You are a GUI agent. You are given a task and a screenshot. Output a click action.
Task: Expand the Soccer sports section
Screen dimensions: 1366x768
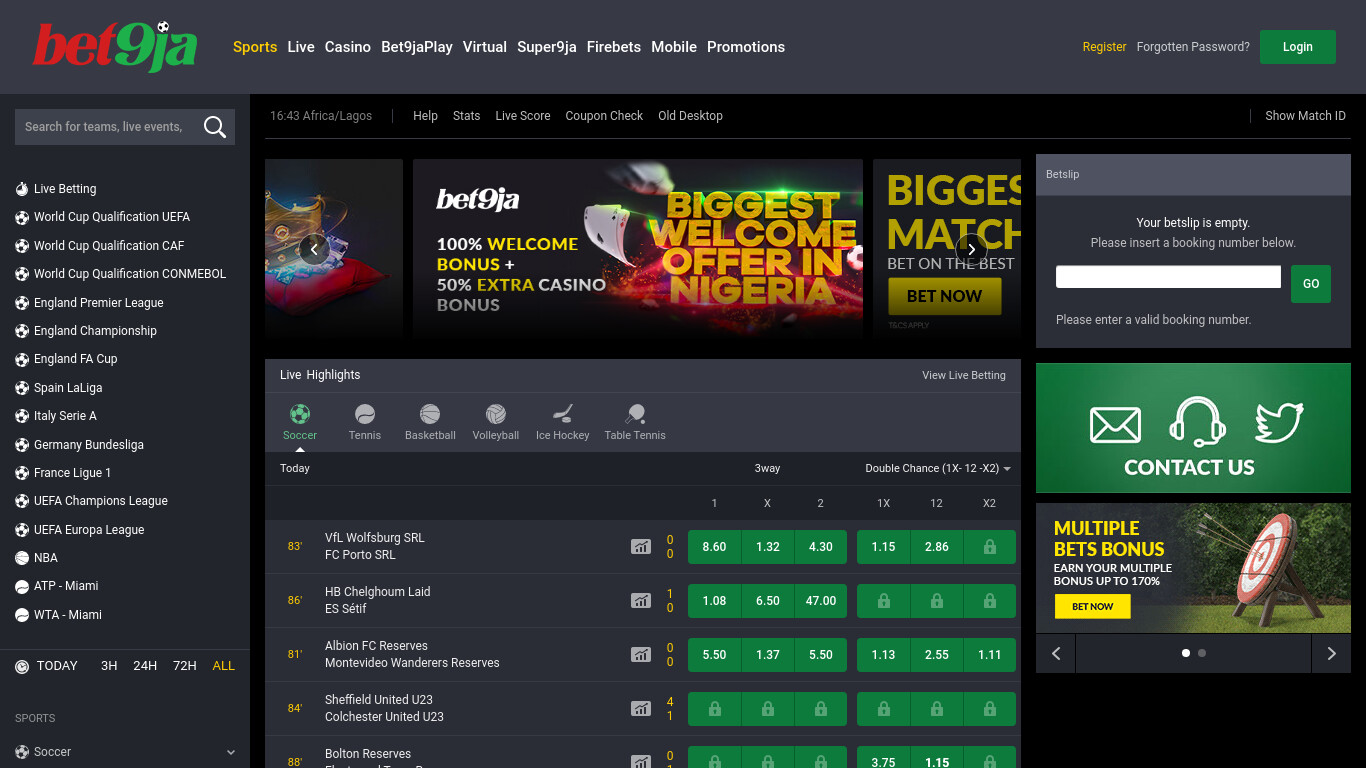[x=125, y=752]
